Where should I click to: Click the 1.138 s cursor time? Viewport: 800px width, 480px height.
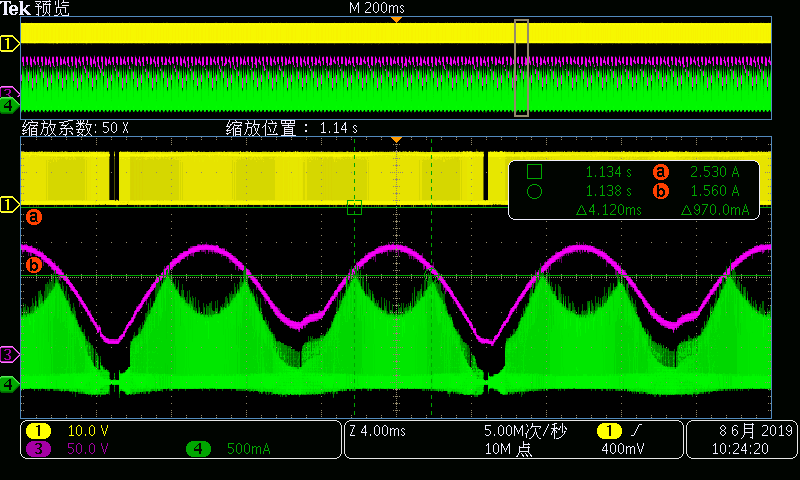point(608,191)
